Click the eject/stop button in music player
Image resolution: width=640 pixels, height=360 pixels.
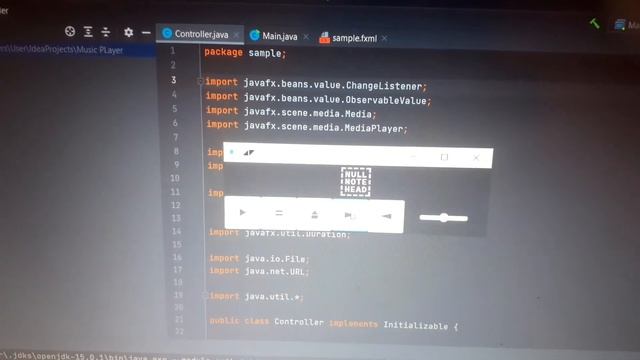(315, 214)
